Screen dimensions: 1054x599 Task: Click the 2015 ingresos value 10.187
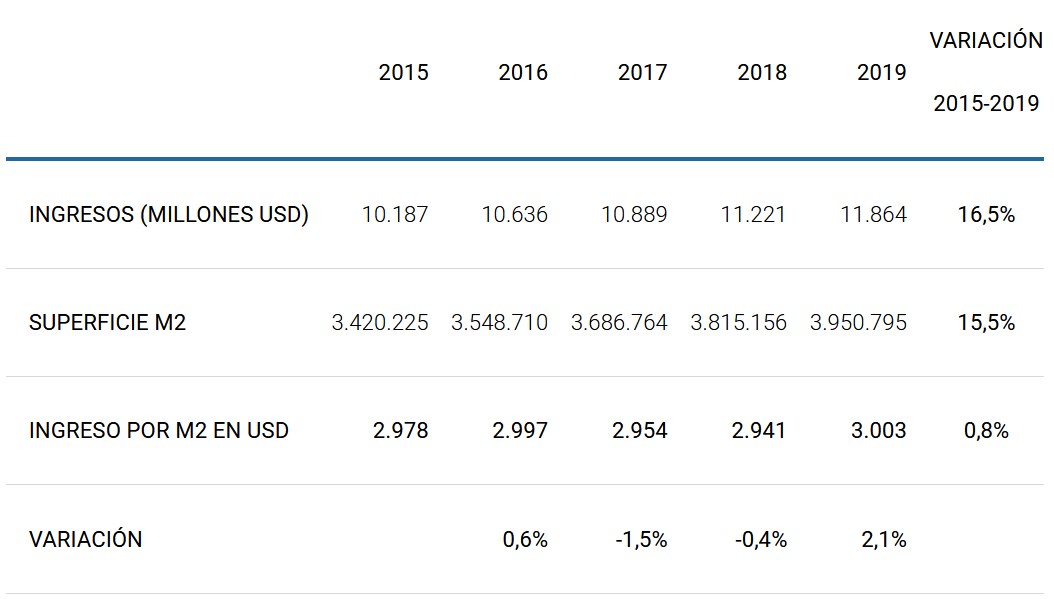click(396, 215)
